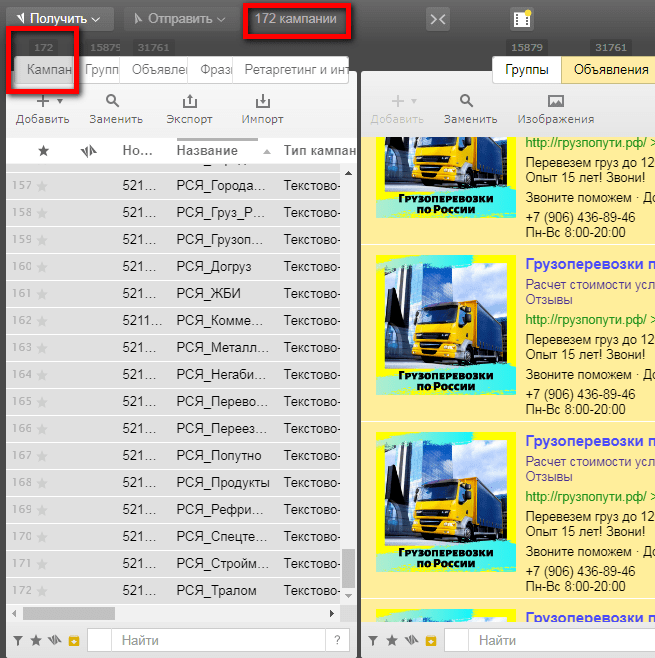Screen dimensions: 655x658
Task: Switch to the right-panel Группы tab
Action: 527,70
